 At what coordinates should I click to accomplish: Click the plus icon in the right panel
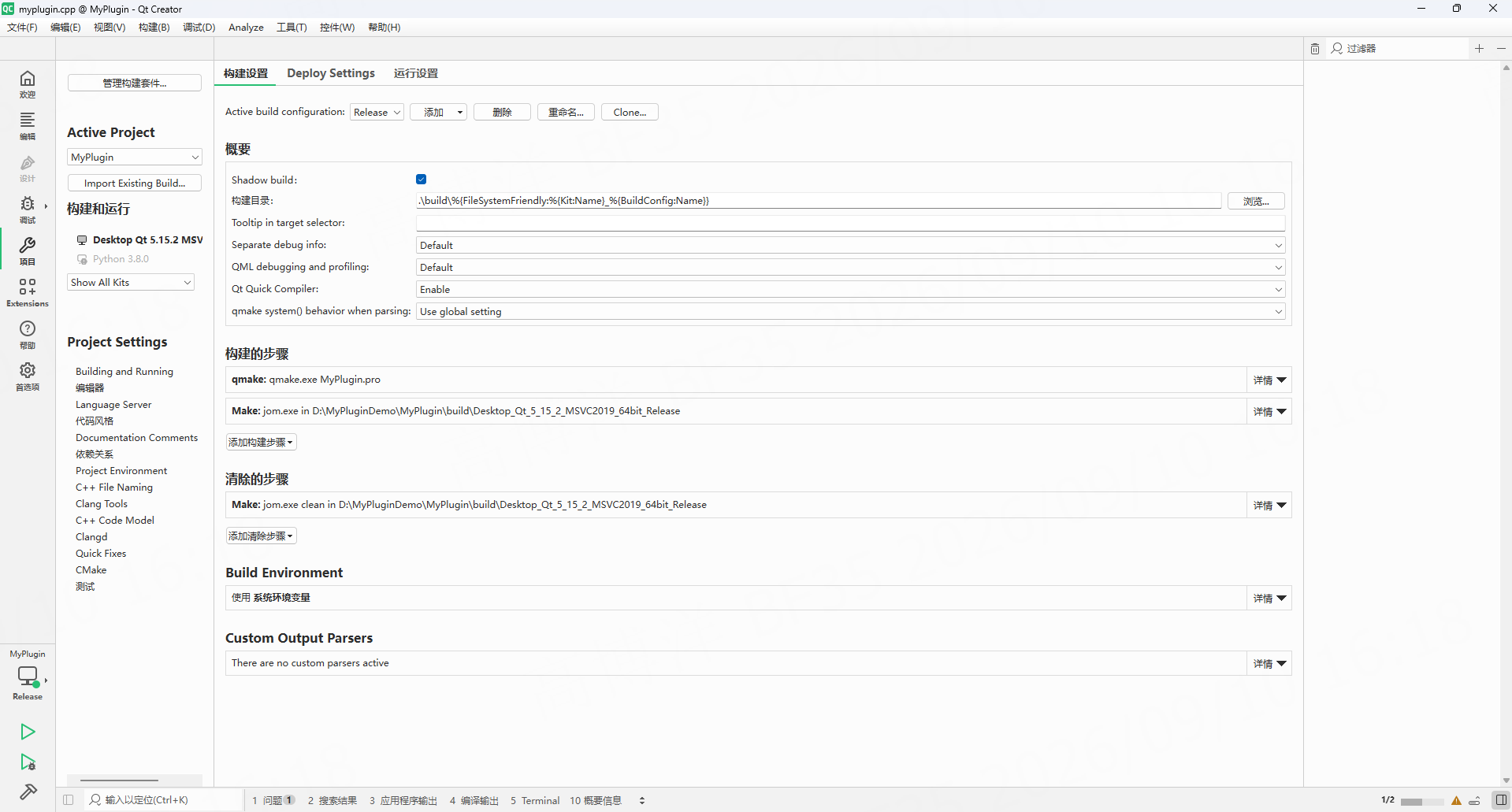tap(1479, 49)
